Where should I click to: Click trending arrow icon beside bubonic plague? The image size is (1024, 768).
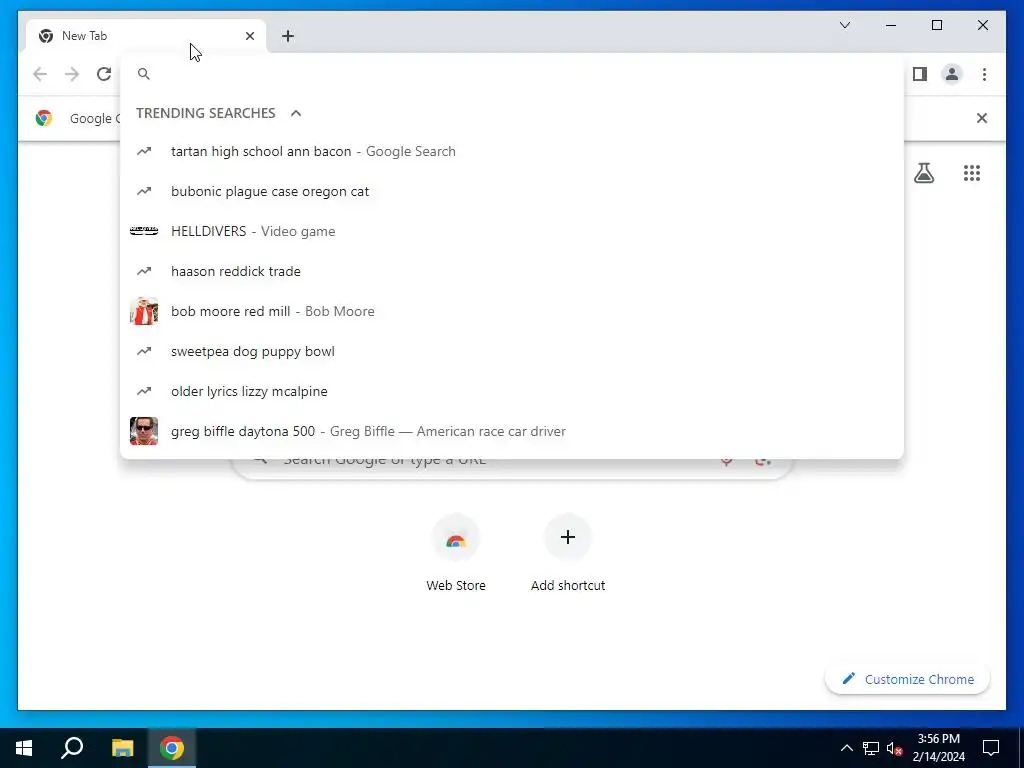[144, 191]
